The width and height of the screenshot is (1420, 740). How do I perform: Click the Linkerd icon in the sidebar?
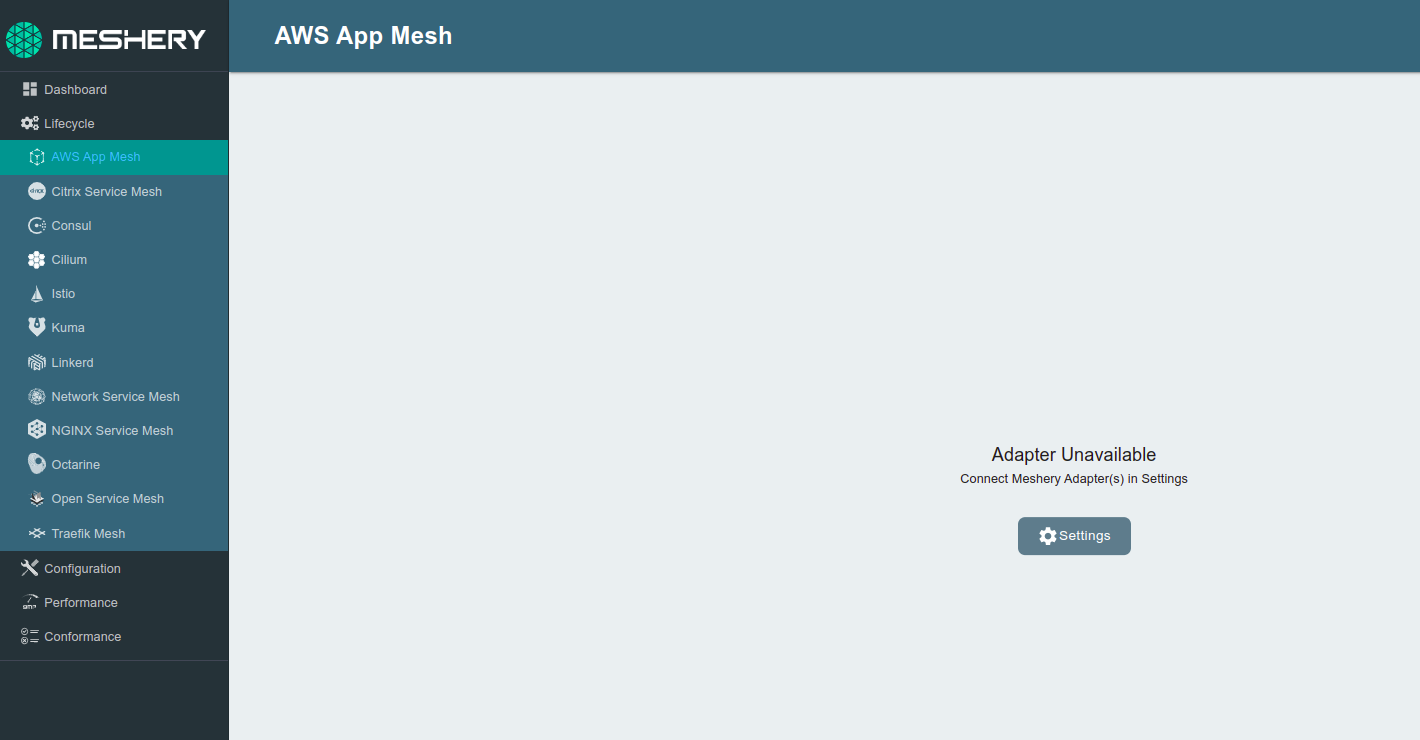point(36,362)
